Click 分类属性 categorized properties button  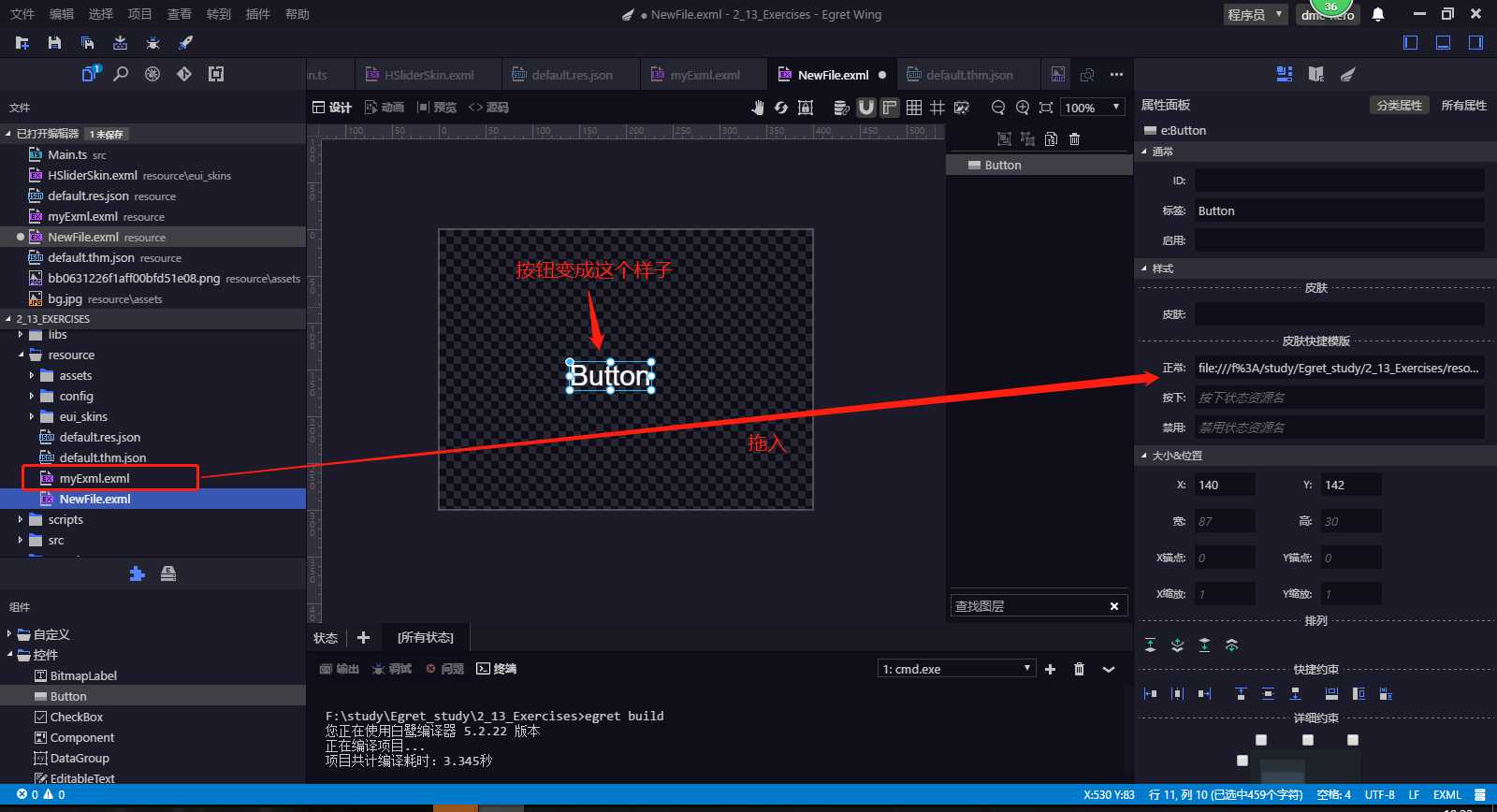[x=1399, y=106]
